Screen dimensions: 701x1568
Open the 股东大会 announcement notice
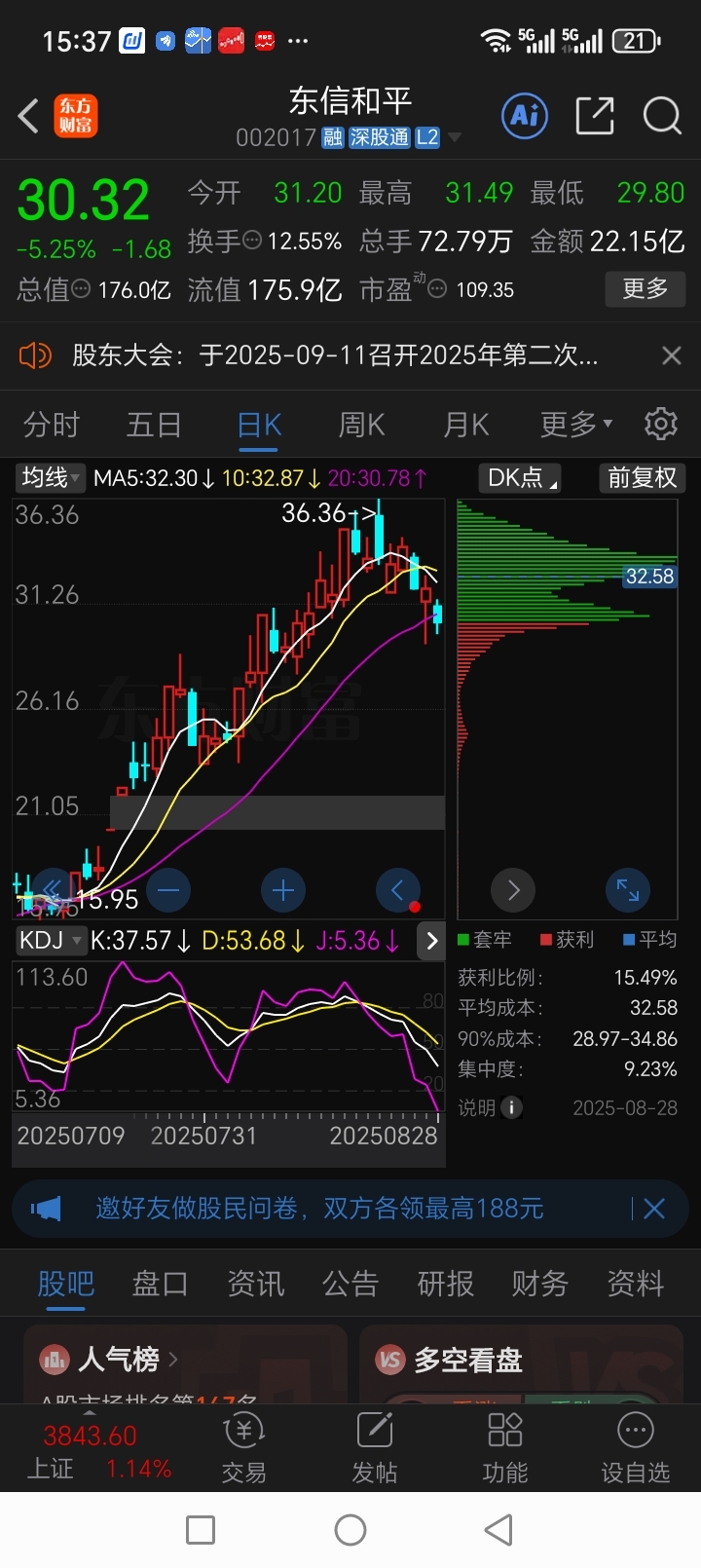[335, 355]
